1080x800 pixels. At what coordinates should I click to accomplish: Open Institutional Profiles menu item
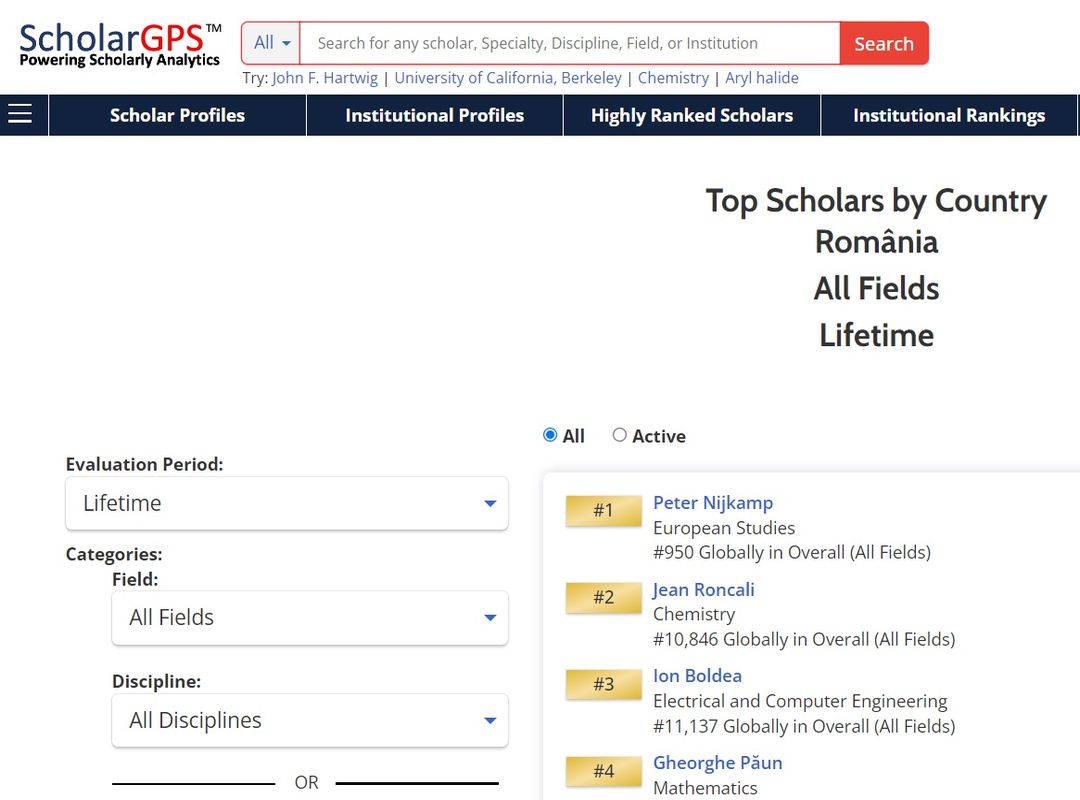(x=434, y=115)
